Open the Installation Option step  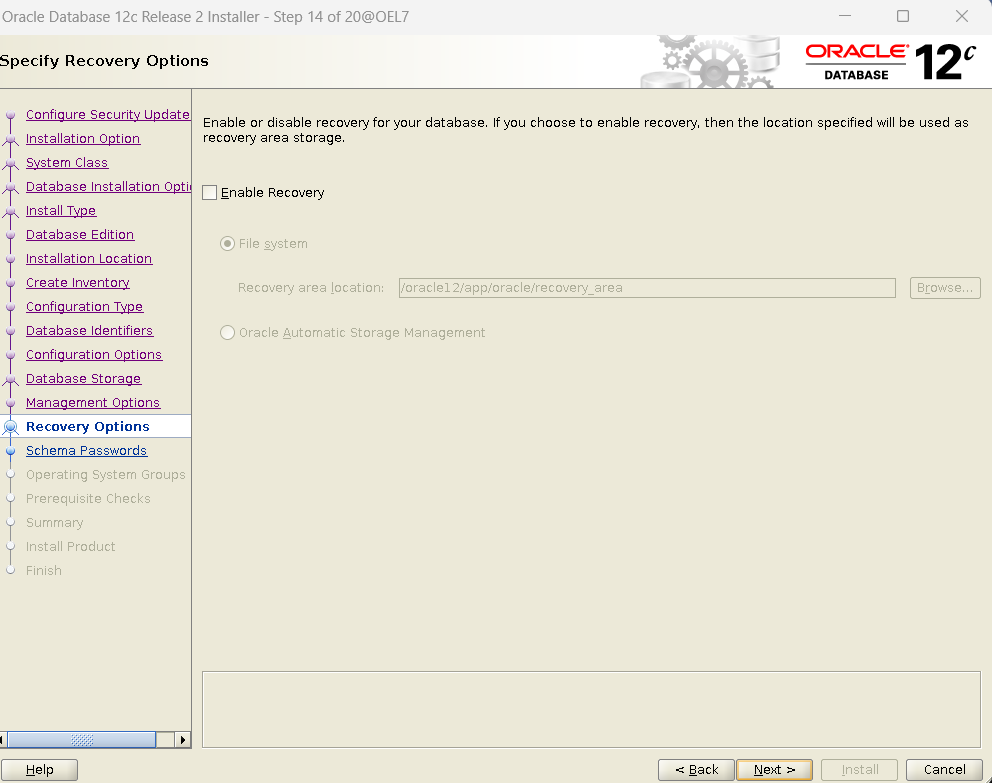coord(83,139)
